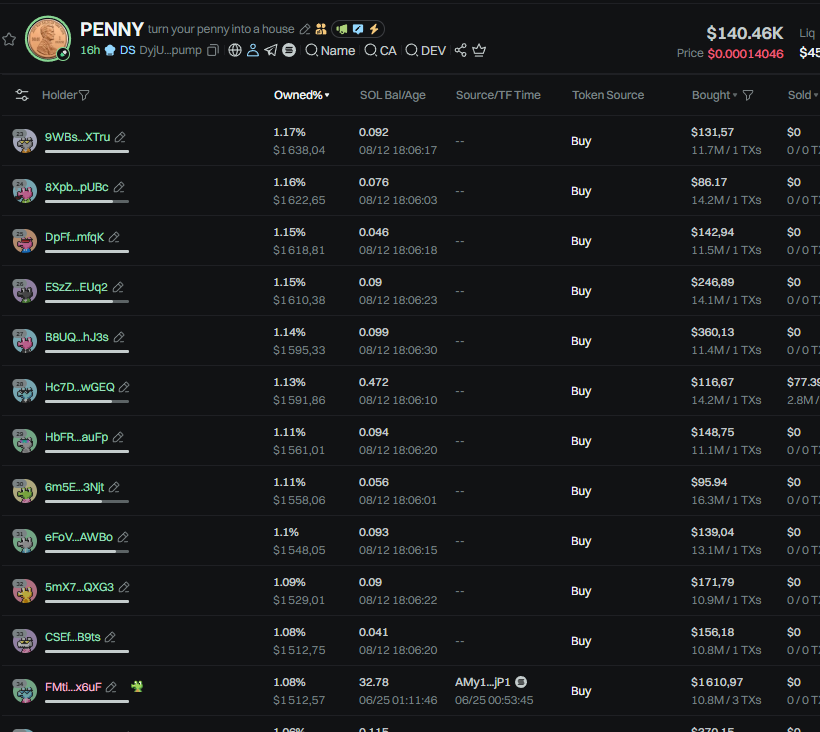Open the Telegram link icon
820x732 pixels.
click(271, 50)
